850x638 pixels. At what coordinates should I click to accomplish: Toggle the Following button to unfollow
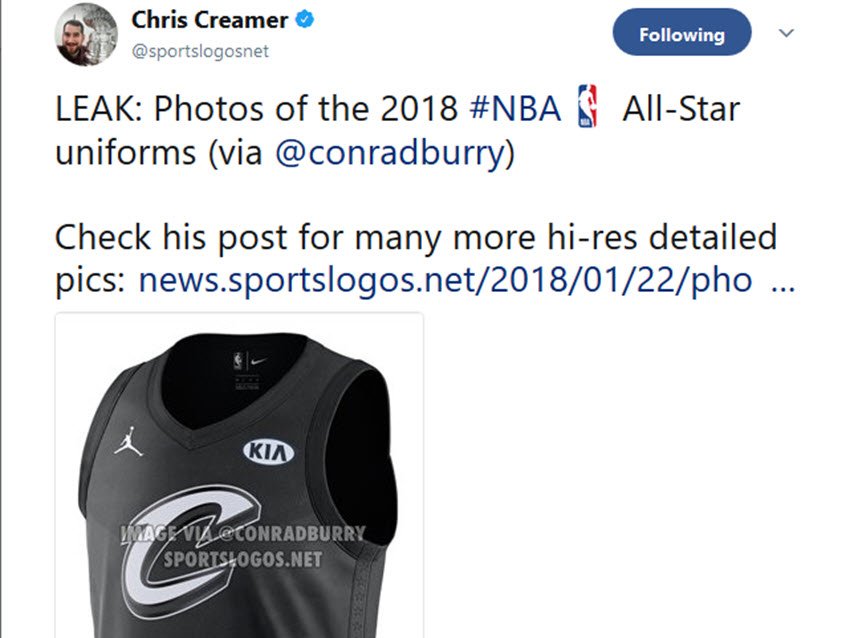click(681, 35)
